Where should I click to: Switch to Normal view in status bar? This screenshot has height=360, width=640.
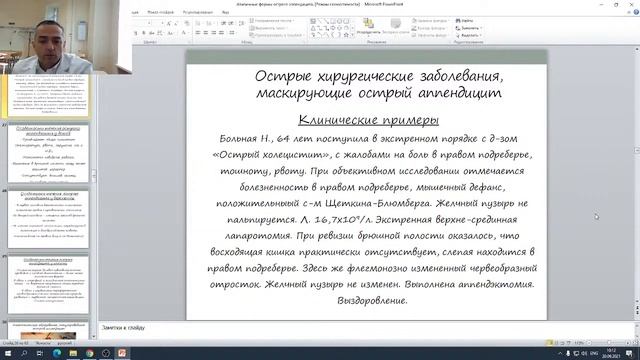(549, 343)
